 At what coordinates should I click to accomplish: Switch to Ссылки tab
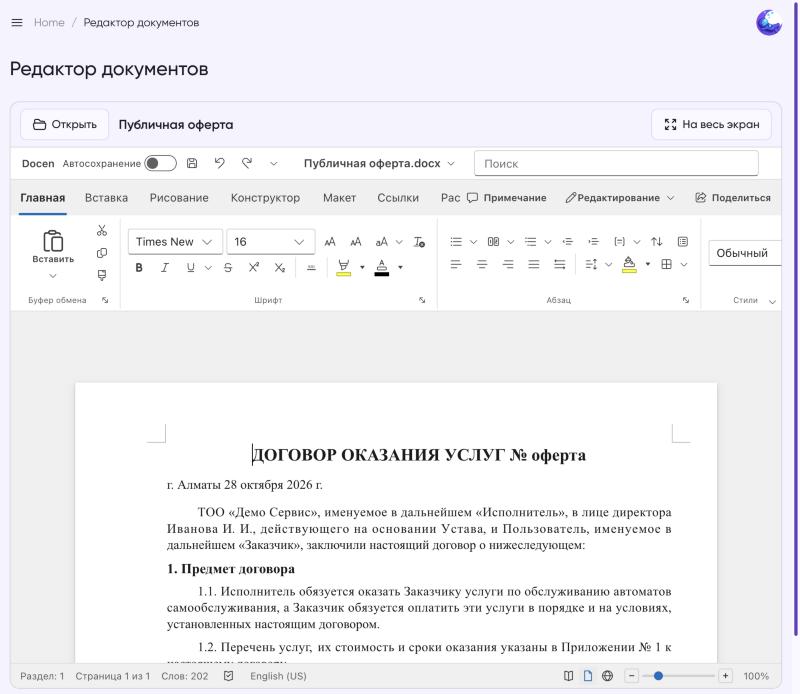[x=398, y=198]
